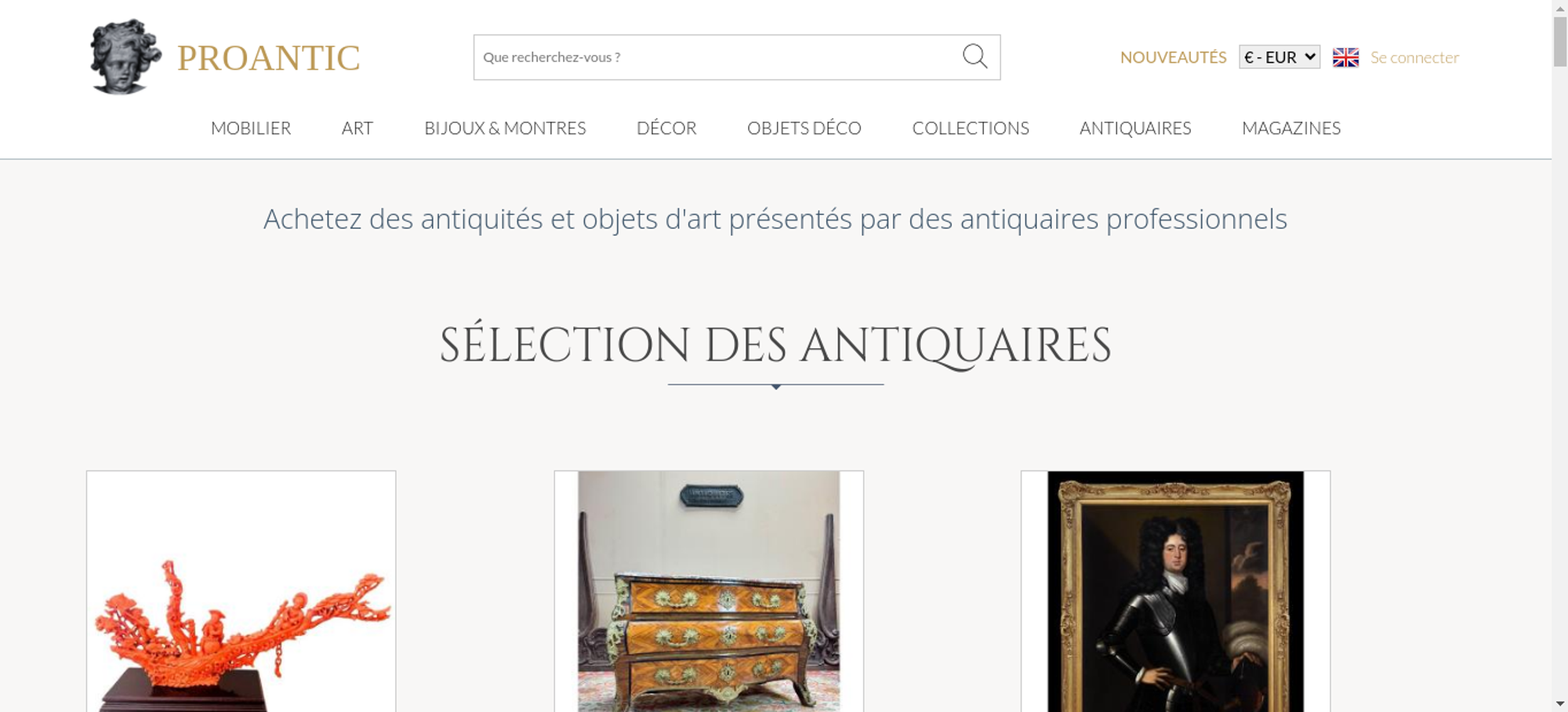1568x712 pixels.
Task: Open the PROANTIC wordmark home link
Action: (x=268, y=58)
